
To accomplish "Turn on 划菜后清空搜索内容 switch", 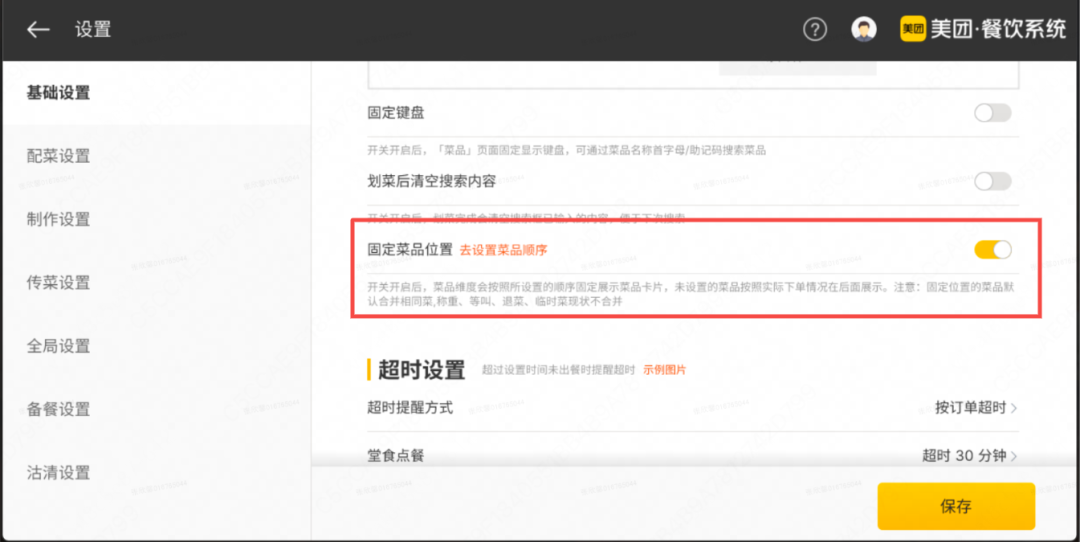I will coord(992,181).
